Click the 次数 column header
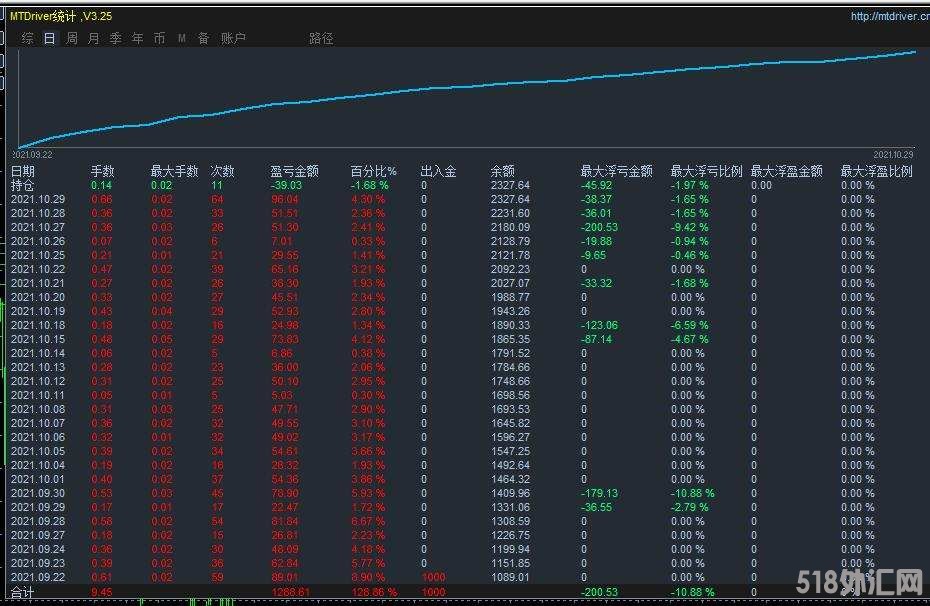This screenshot has width=930, height=606. 222,171
